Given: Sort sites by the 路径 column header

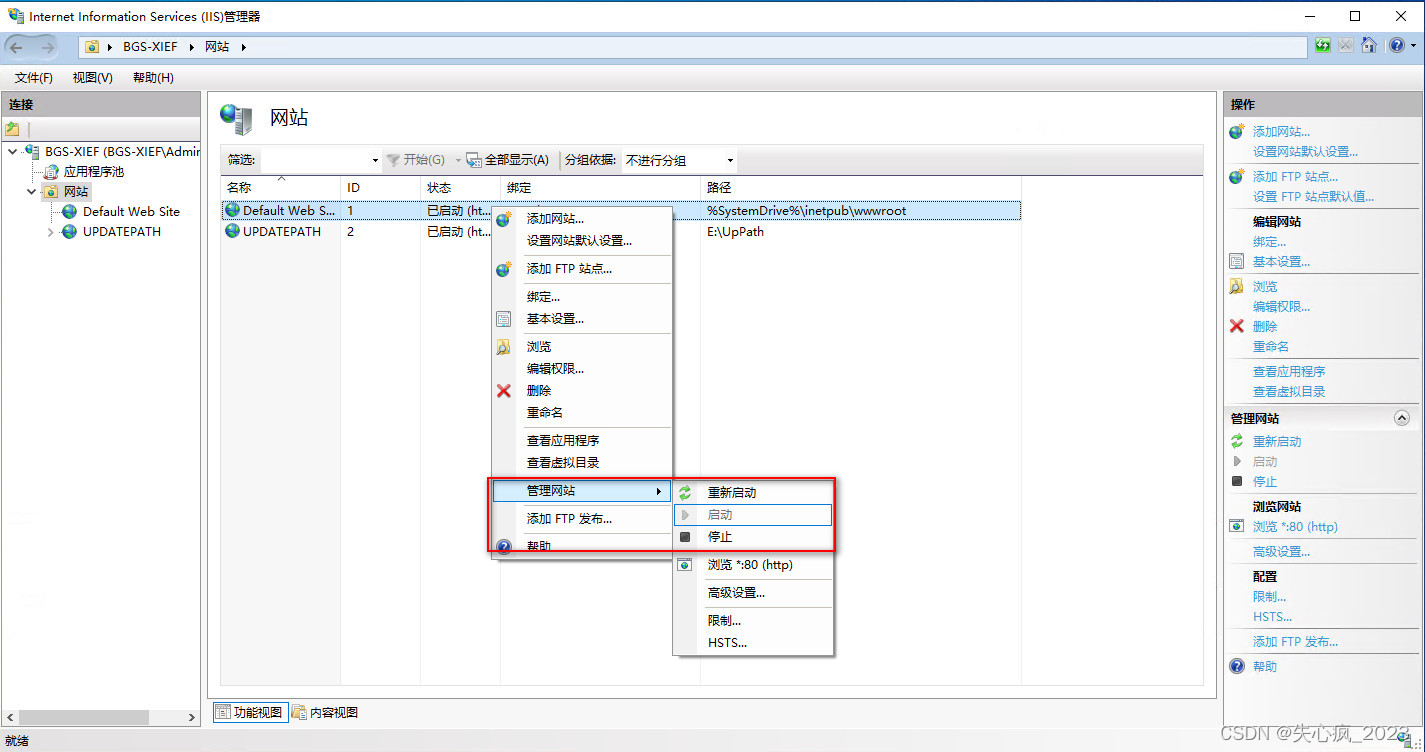Looking at the screenshot, I should [860, 188].
